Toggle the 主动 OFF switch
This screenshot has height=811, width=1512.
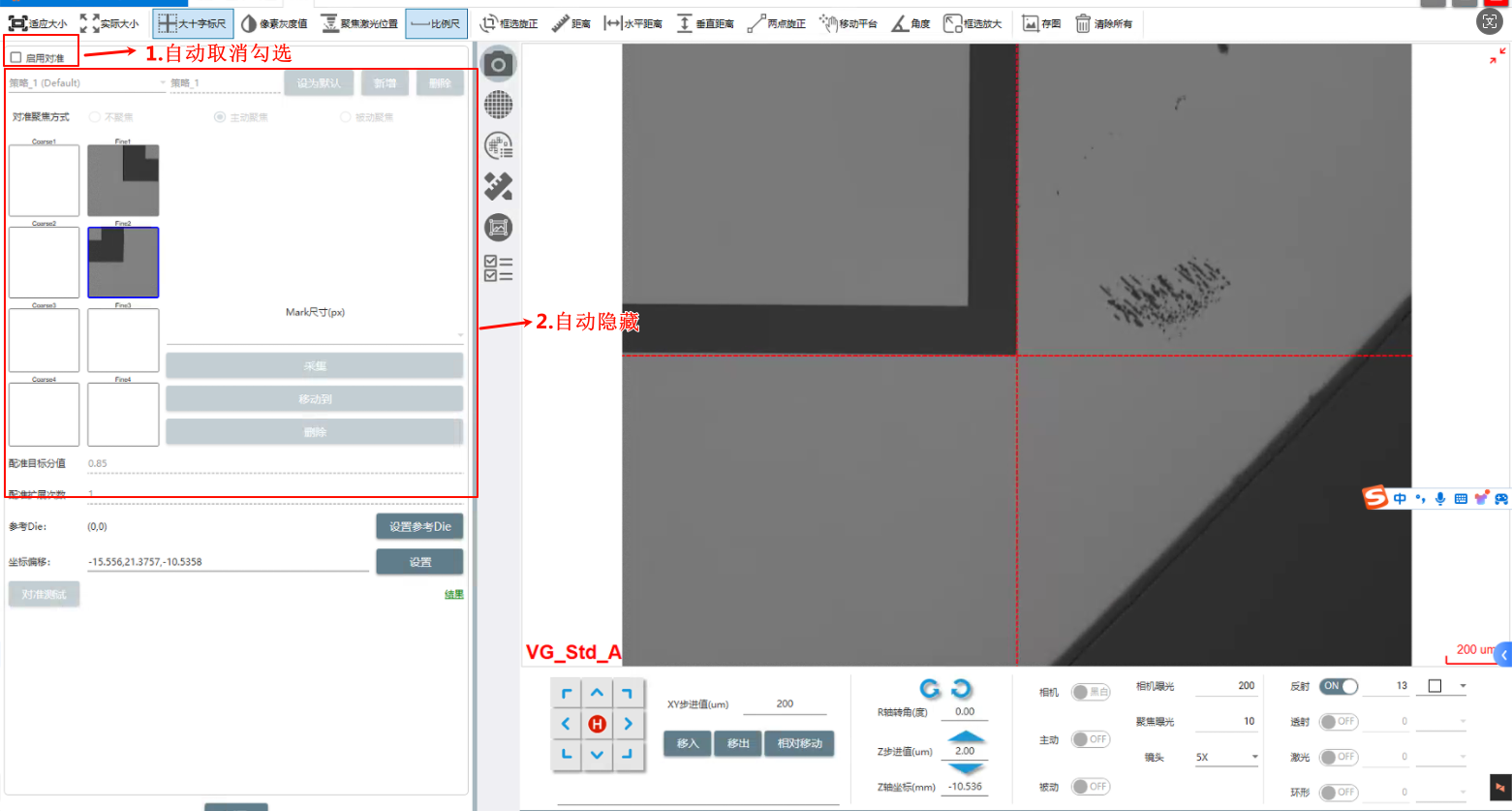pos(1091,739)
